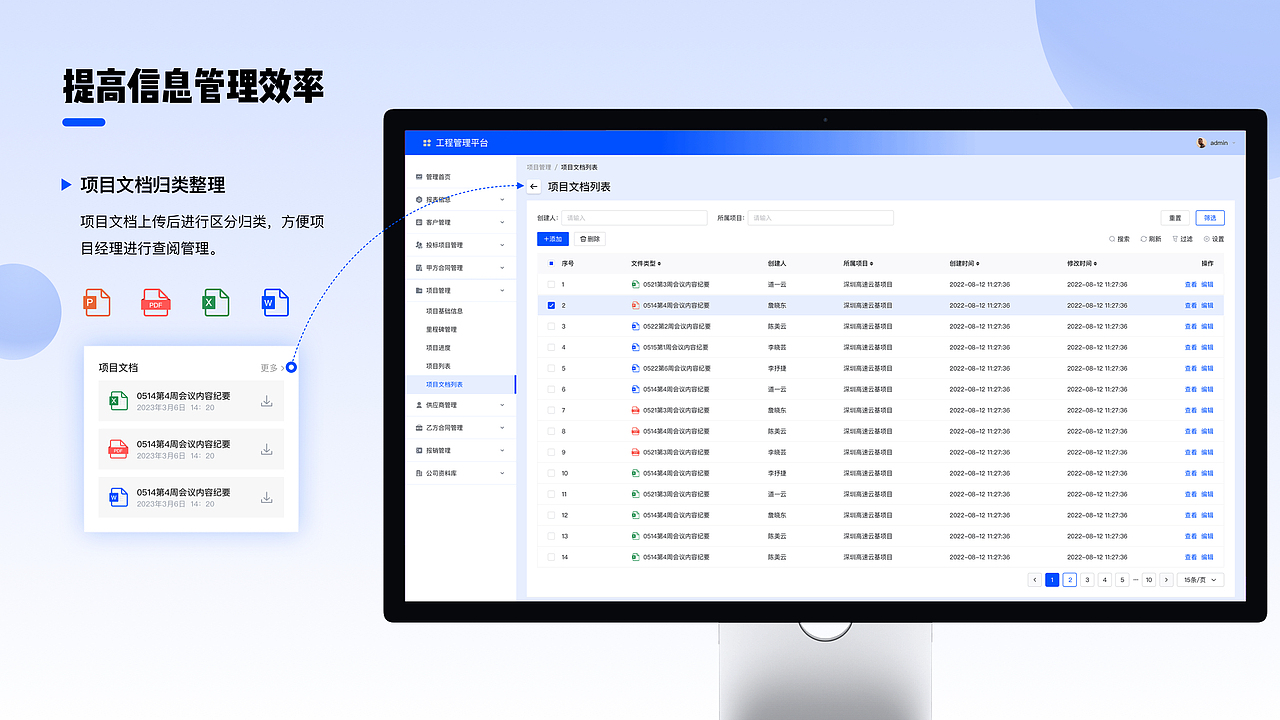Viewport: 1280px width, 720px height.
Task: Click the 创建人 input field
Action: coord(633,217)
